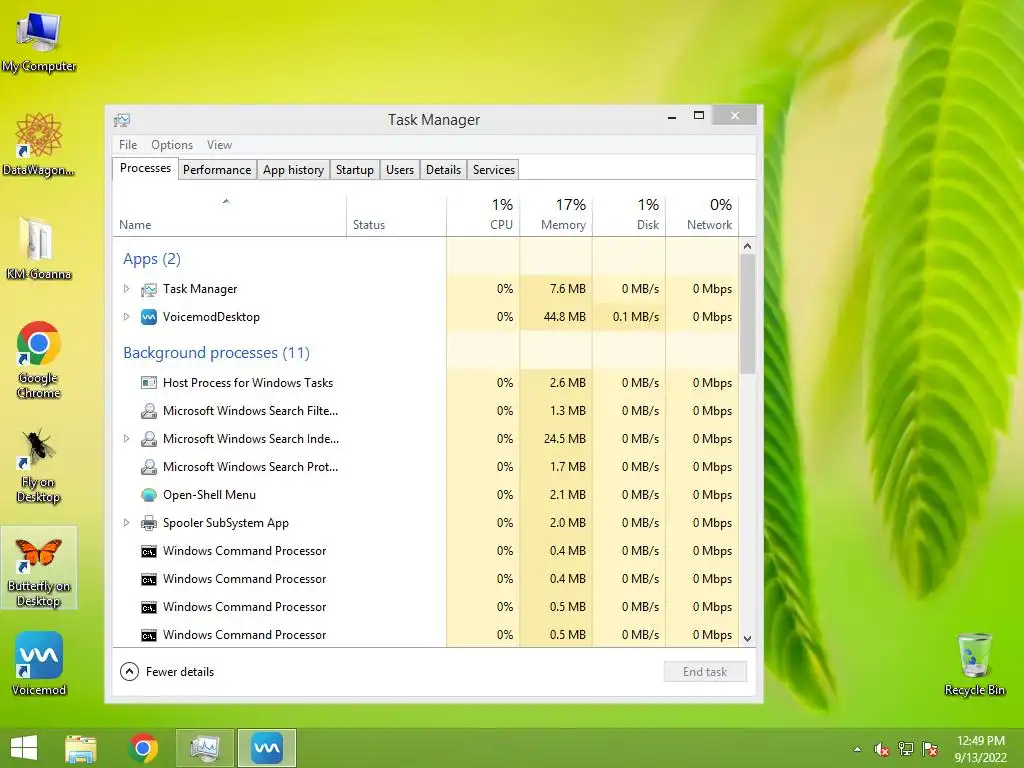Switch to the Users tab
The width and height of the screenshot is (1024, 768).
click(400, 170)
